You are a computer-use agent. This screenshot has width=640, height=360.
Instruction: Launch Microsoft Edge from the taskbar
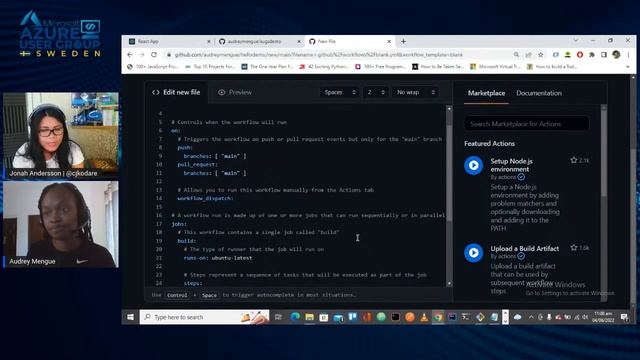295,317
